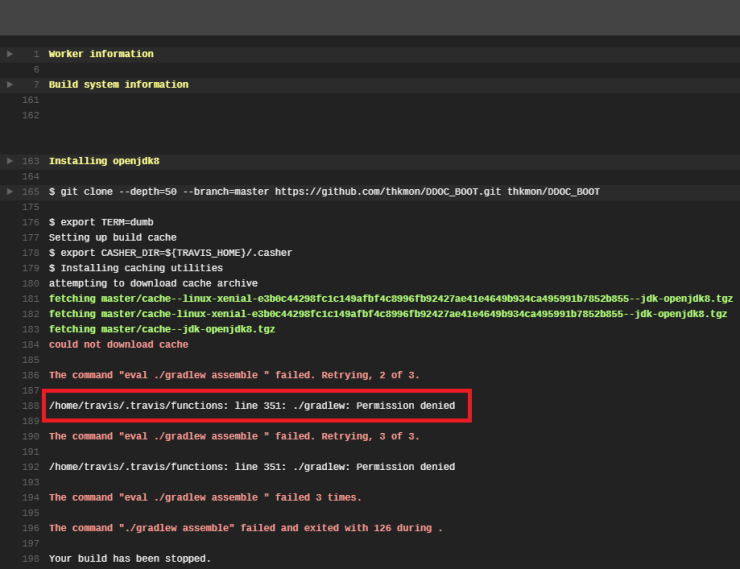Expand the Build system information arrow

point(10,85)
